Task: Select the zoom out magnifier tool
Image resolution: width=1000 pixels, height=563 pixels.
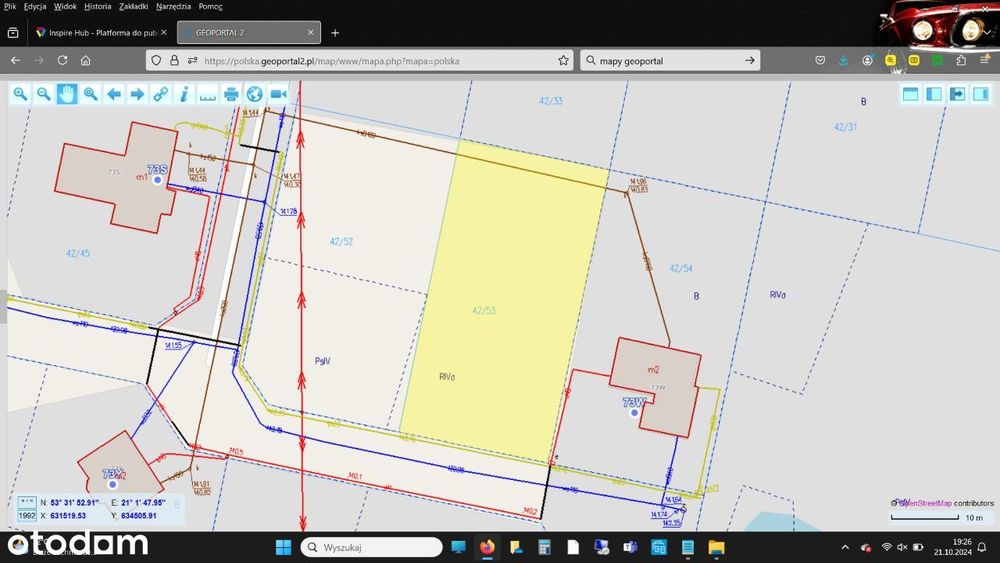Action: (x=43, y=94)
